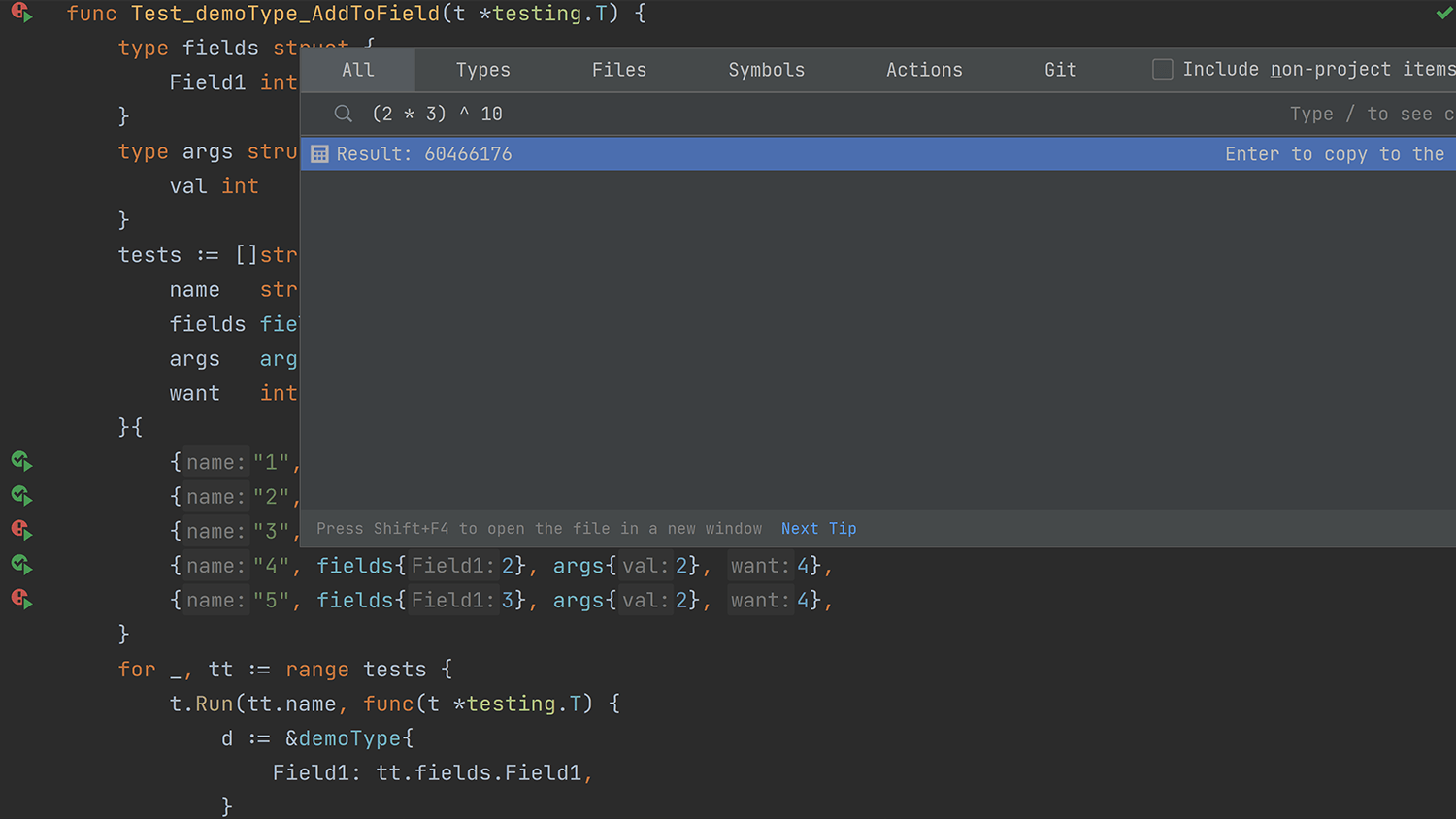Click the green inspection checkmark in the editor corner

(1444, 14)
